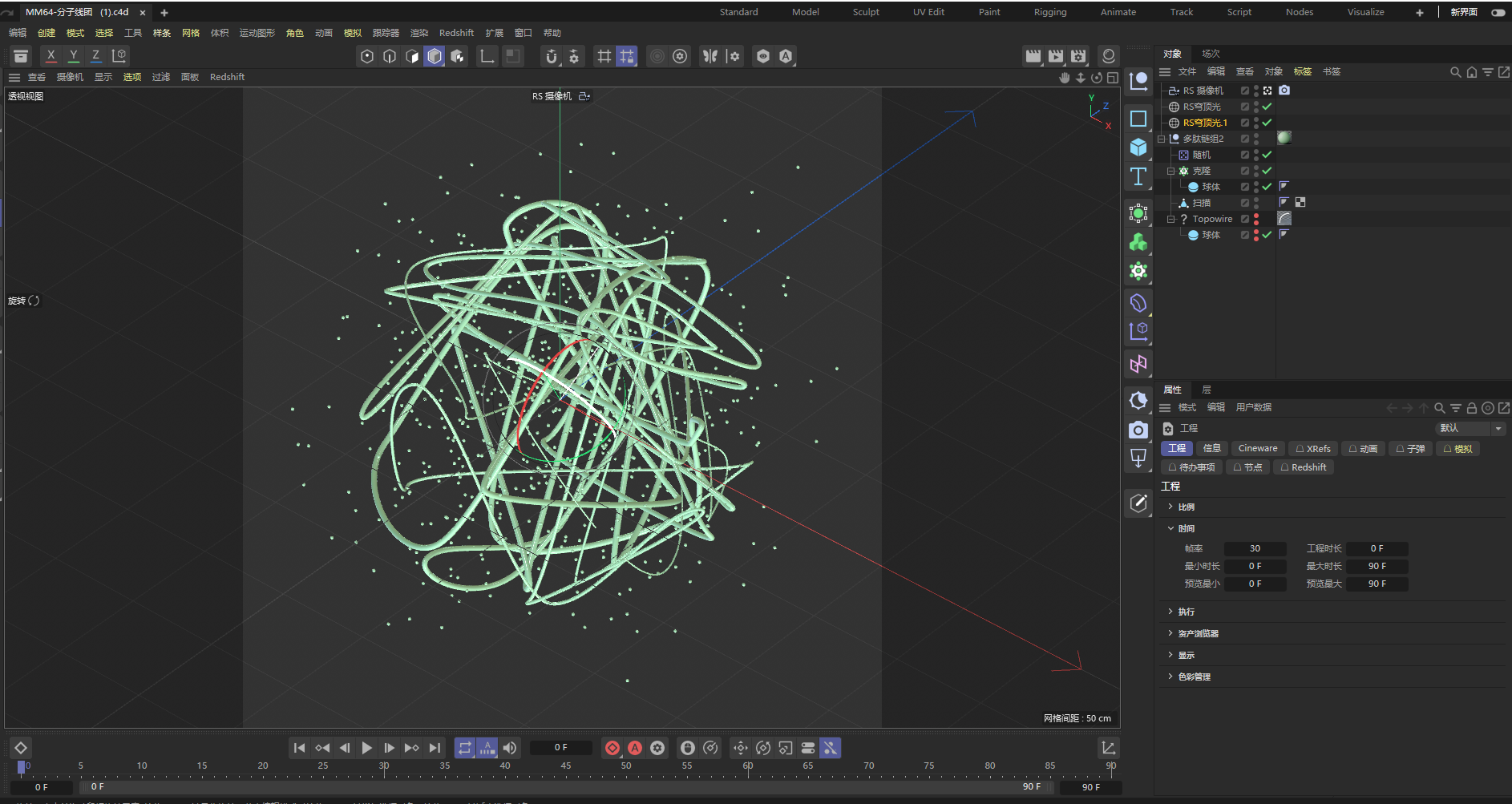Viewport: 1512px width, 804px height.
Task: Click the camera icon in side palette
Action: (1138, 430)
